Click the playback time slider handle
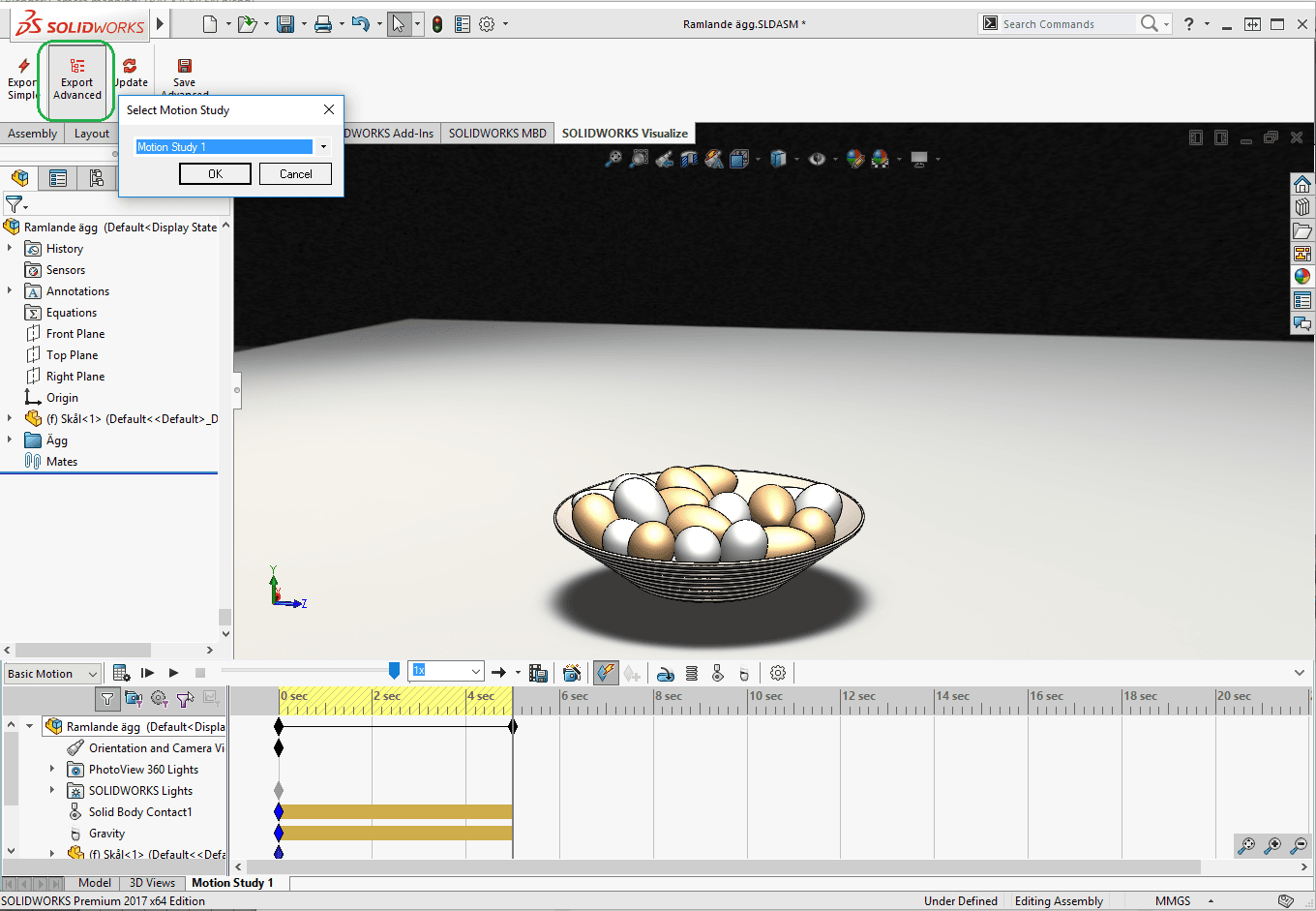Image resolution: width=1316 pixels, height=911 pixels. (x=394, y=671)
